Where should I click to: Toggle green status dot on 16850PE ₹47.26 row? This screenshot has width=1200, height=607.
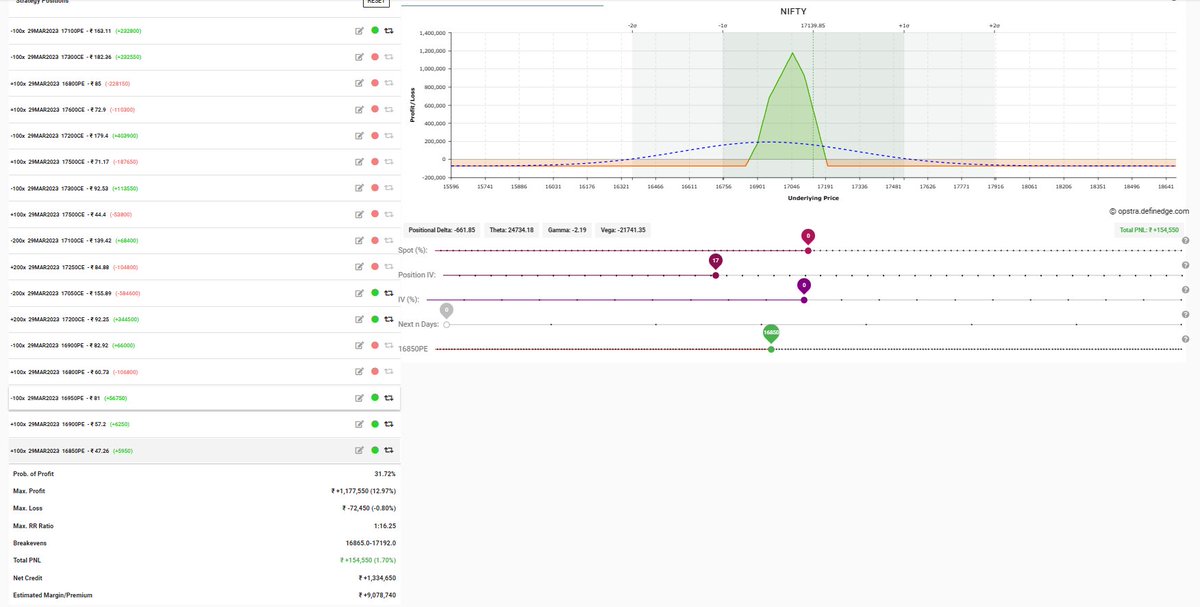pyautogui.click(x=374, y=451)
